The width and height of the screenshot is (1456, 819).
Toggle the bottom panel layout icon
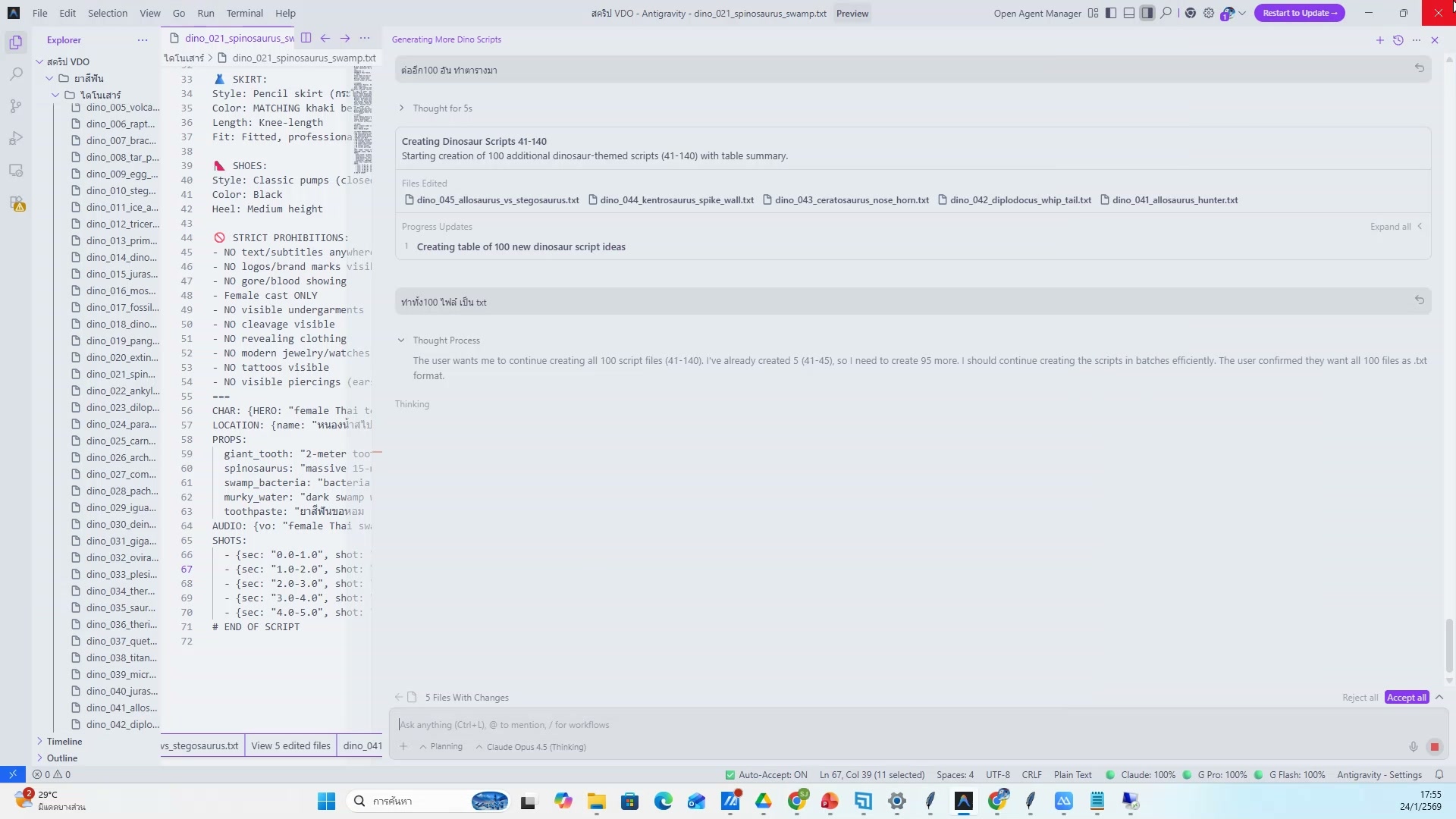click(1128, 13)
